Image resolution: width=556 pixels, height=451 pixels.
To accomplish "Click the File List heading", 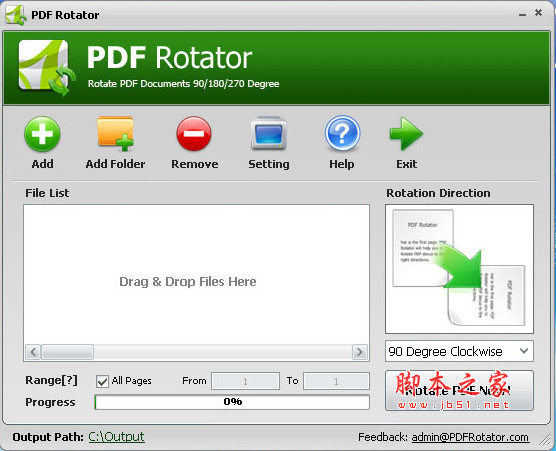I will coord(47,193).
